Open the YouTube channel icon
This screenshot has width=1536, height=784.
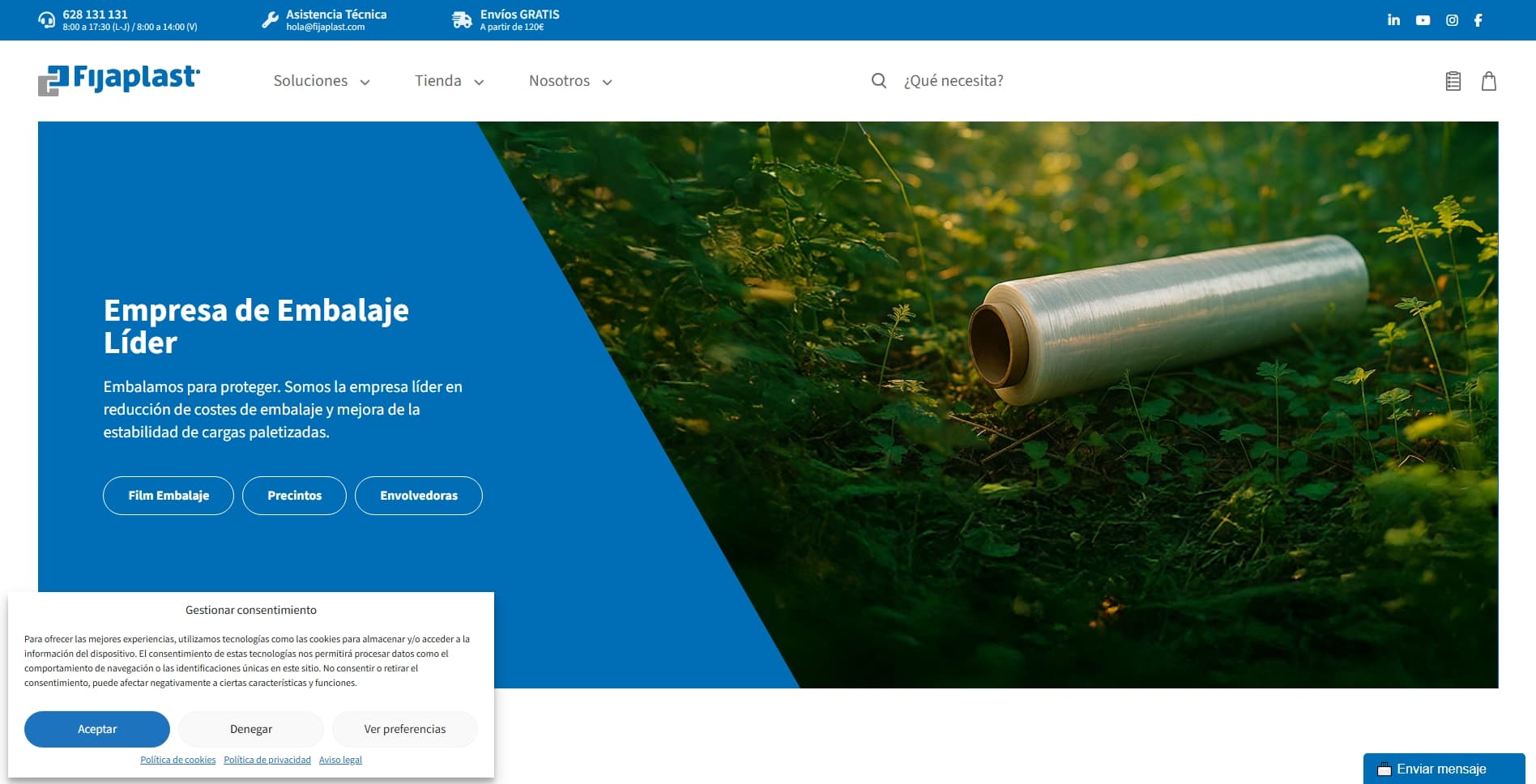[x=1423, y=20]
